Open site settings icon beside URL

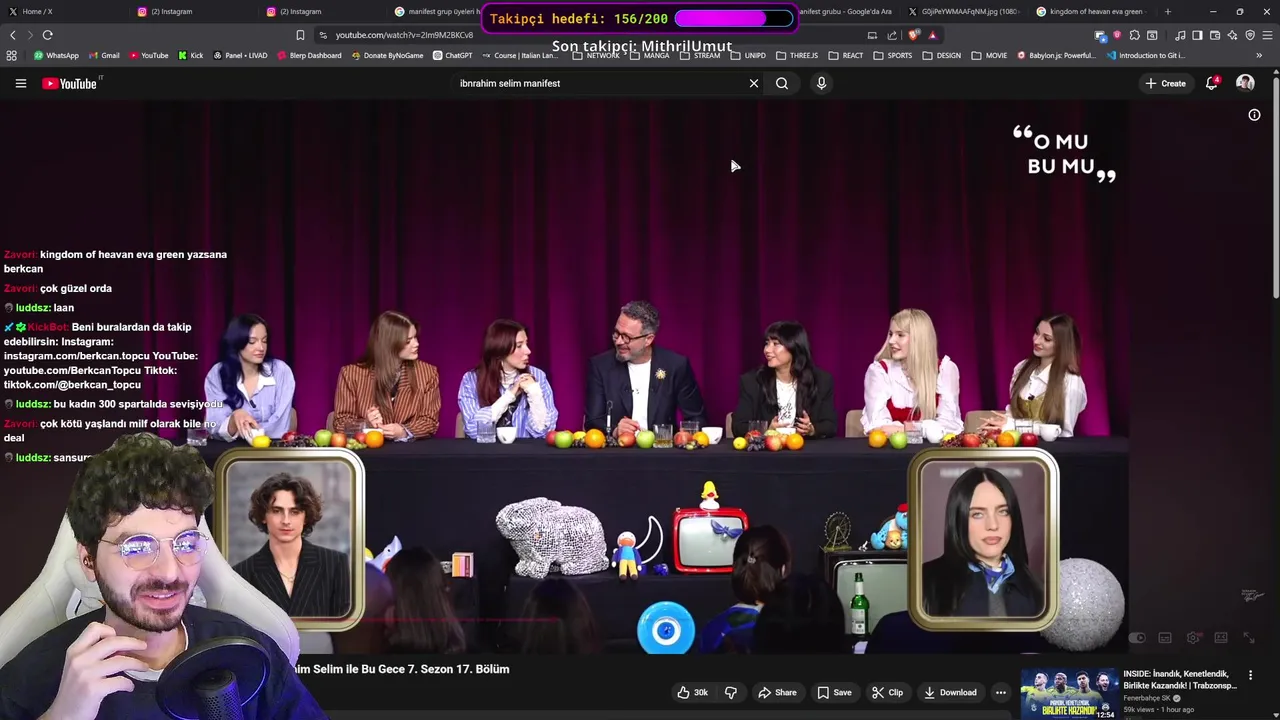coord(323,35)
